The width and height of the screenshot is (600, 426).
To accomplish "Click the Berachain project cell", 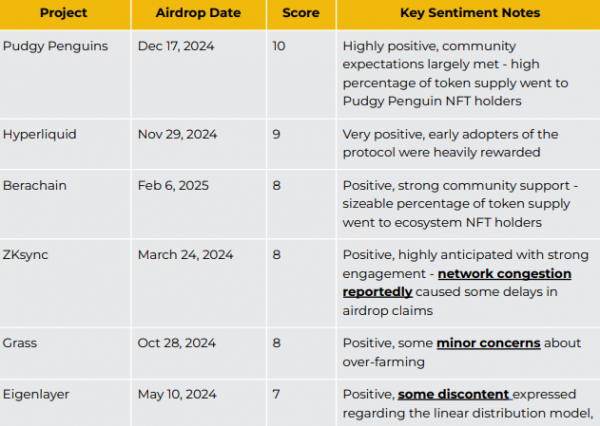I will tap(65, 204).
